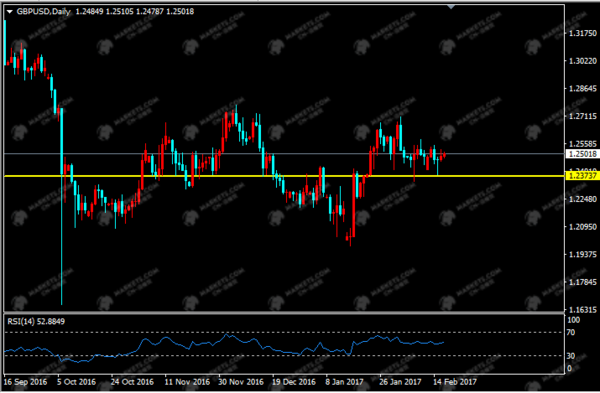Click the 19 Dec 2016 date label
The image size is (600, 393).
294,382
